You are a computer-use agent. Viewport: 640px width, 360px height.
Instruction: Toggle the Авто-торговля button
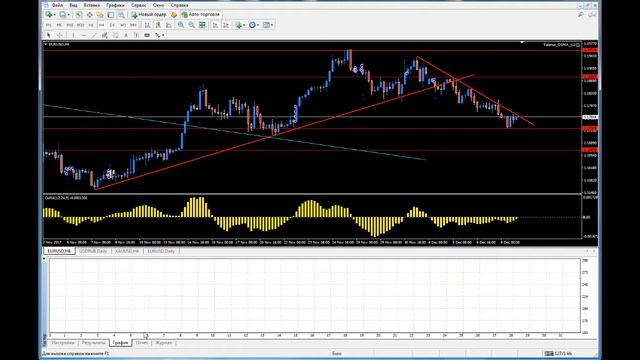click(x=201, y=15)
